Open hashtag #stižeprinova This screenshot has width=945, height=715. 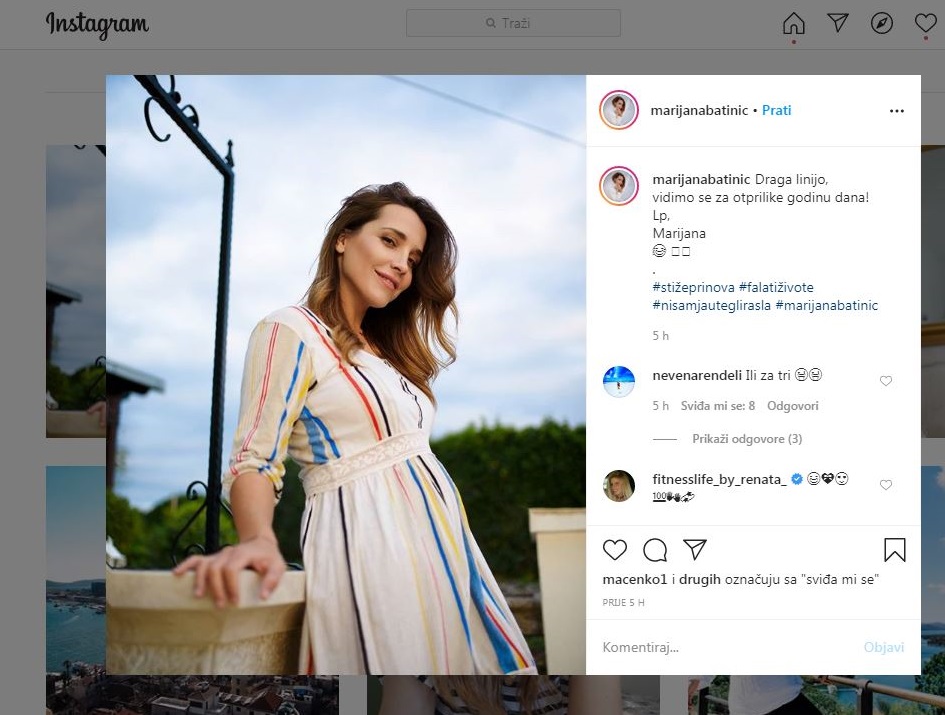pyautogui.click(x=693, y=288)
